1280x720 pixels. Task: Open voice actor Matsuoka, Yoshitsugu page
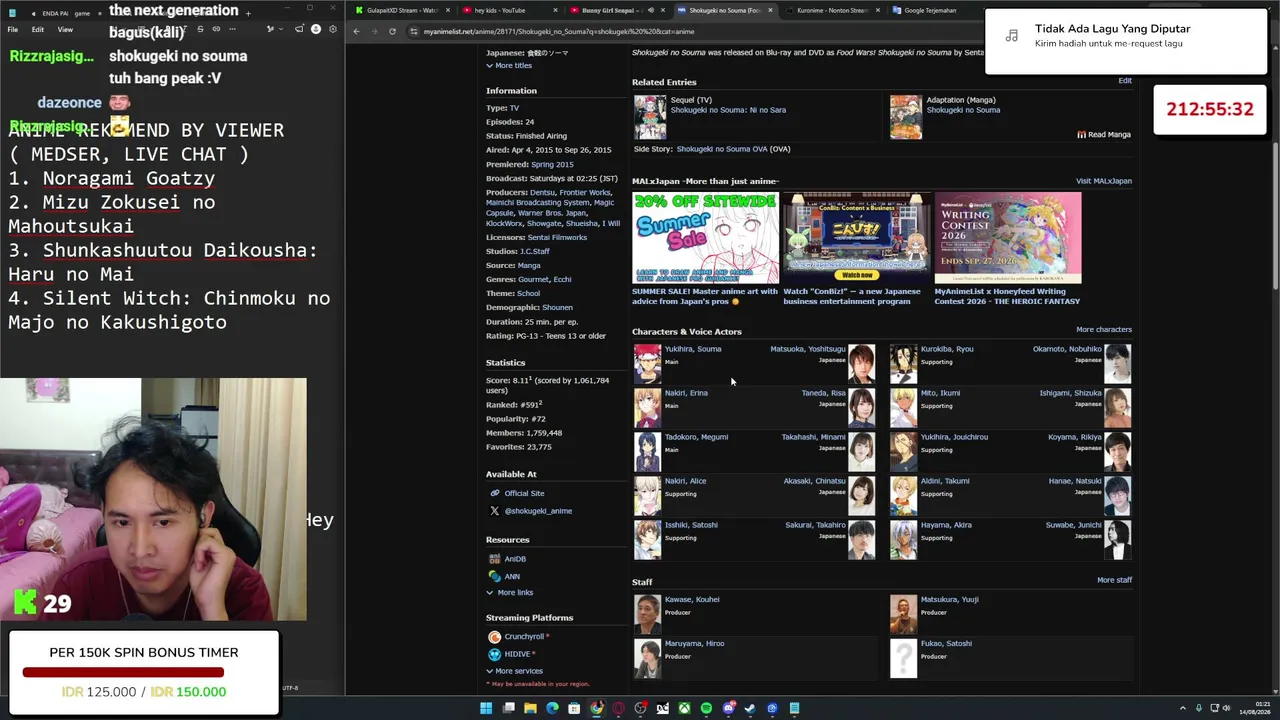(x=808, y=349)
